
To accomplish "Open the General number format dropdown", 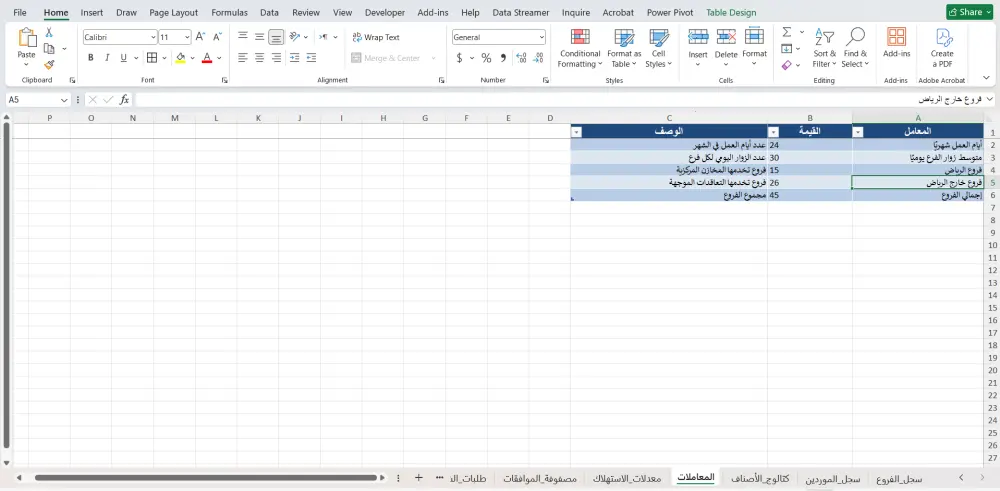I will [x=541, y=38].
